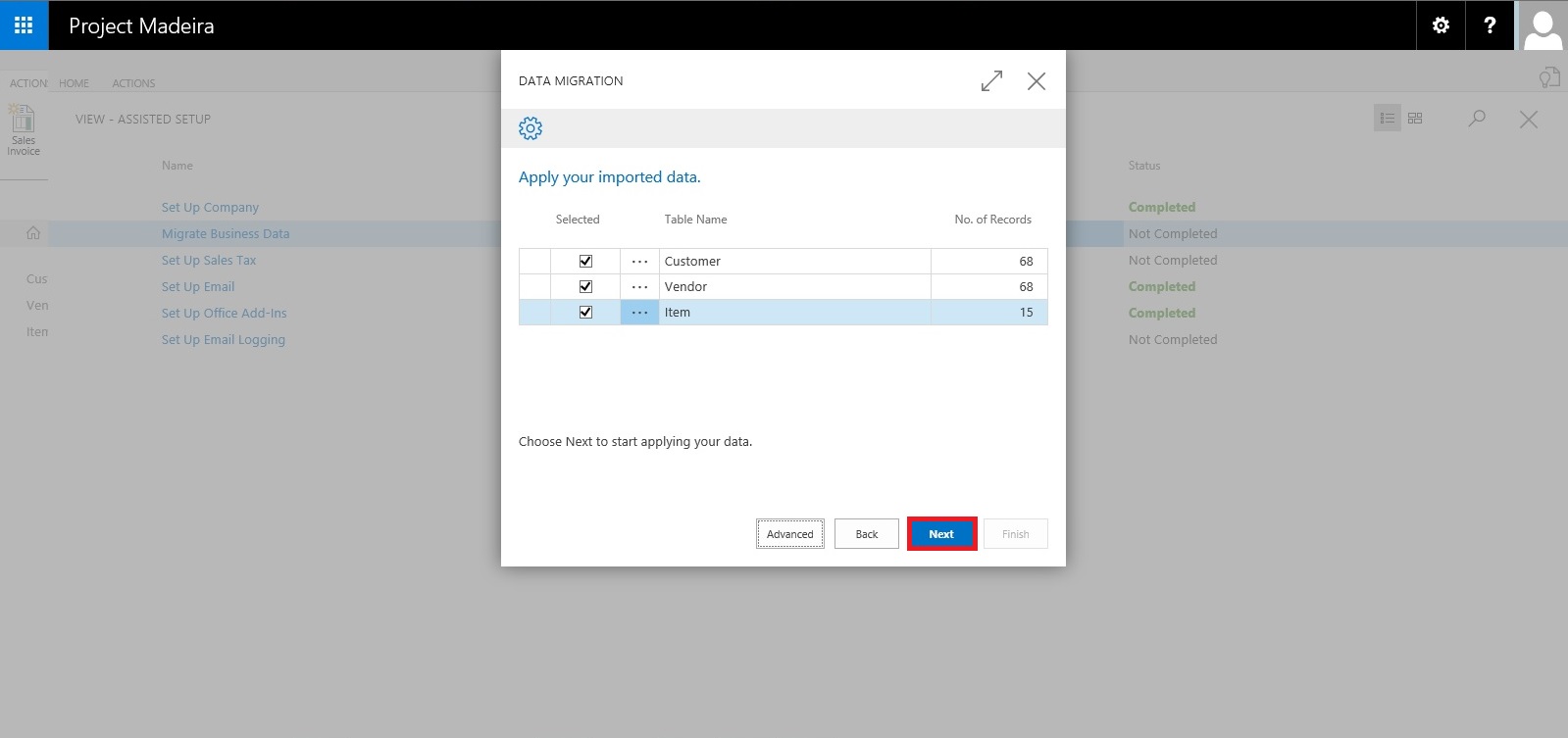This screenshot has height=738, width=1568.
Task: Click the Advanced button
Action: [x=789, y=534]
